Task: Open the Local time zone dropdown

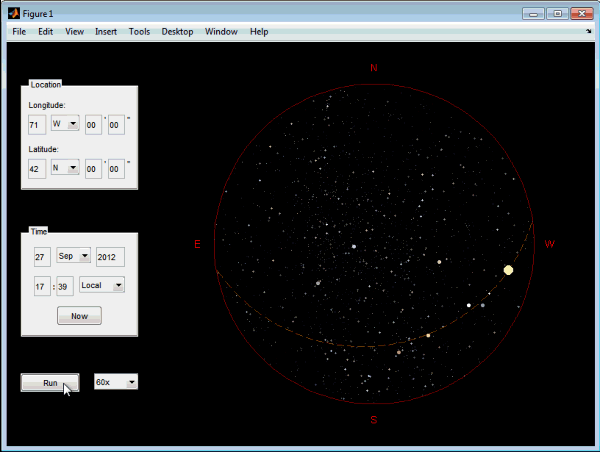Action: coord(103,285)
